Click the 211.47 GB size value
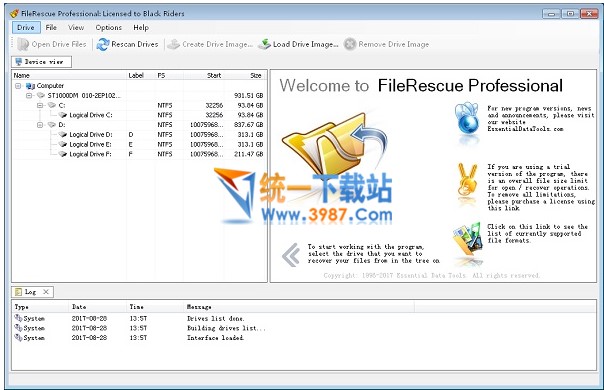The height and width of the screenshot is (390, 604). (248, 154)
